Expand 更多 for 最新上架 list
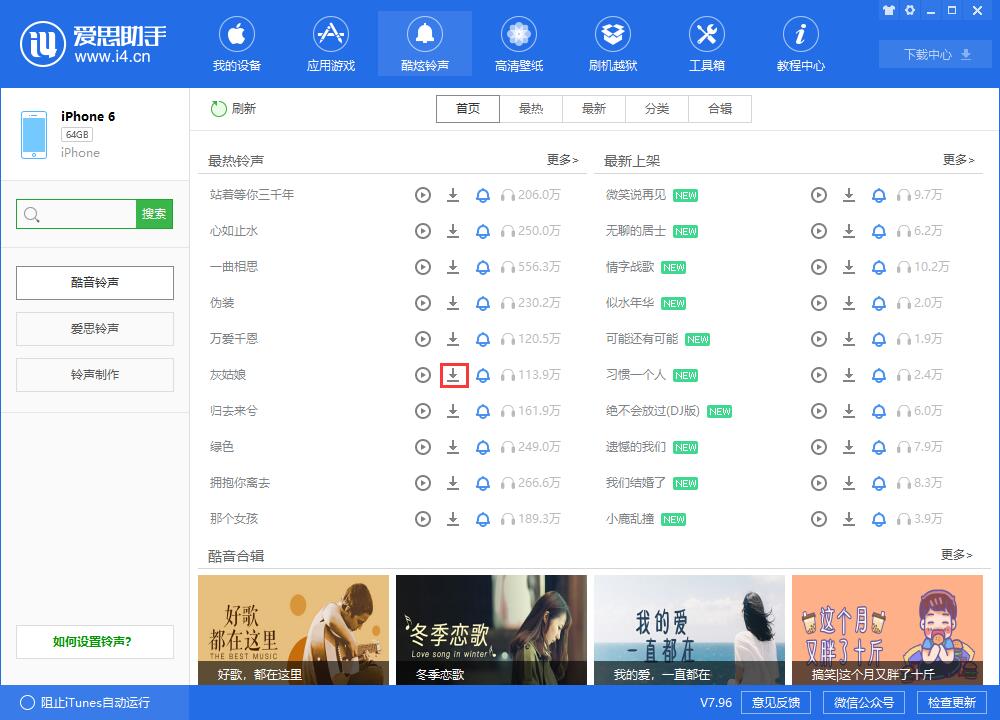The image size is (1000, 720). [956, 159]
